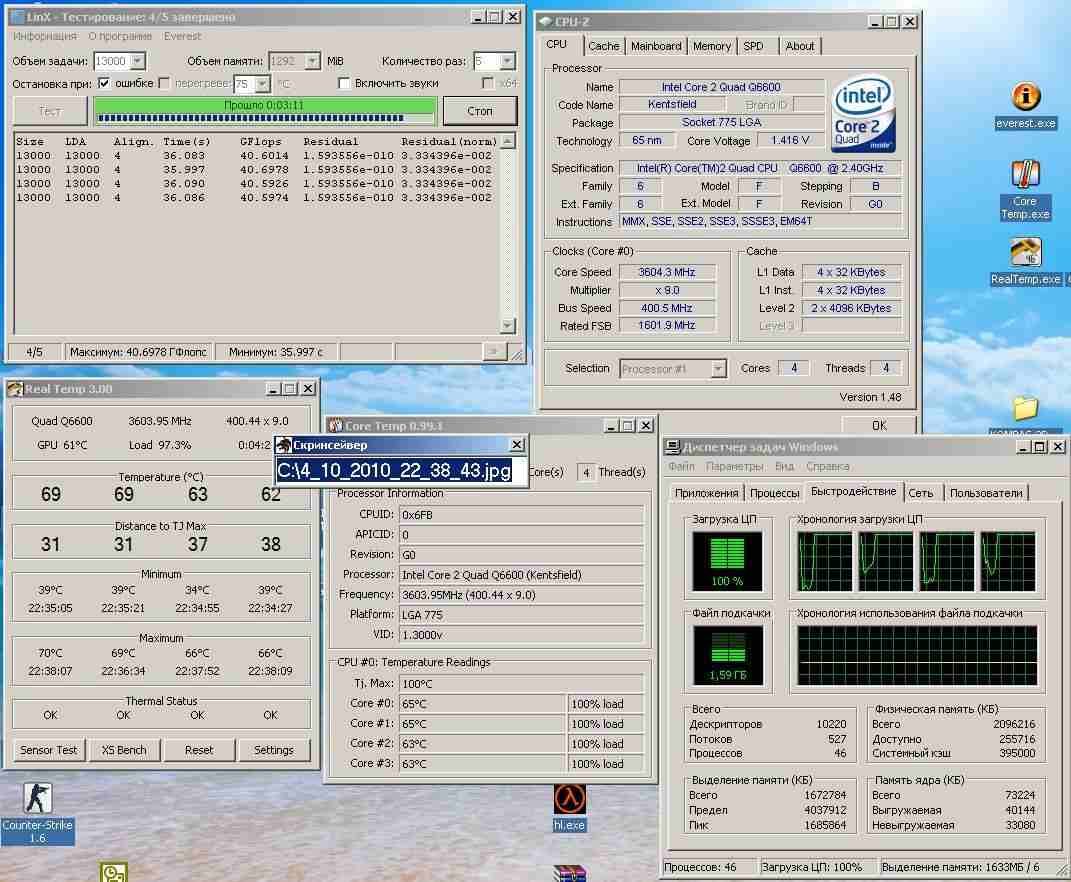Switch to Mainboard tab in CPU-Z
This screenshot has width=1071, height=882.
[656, 46]
